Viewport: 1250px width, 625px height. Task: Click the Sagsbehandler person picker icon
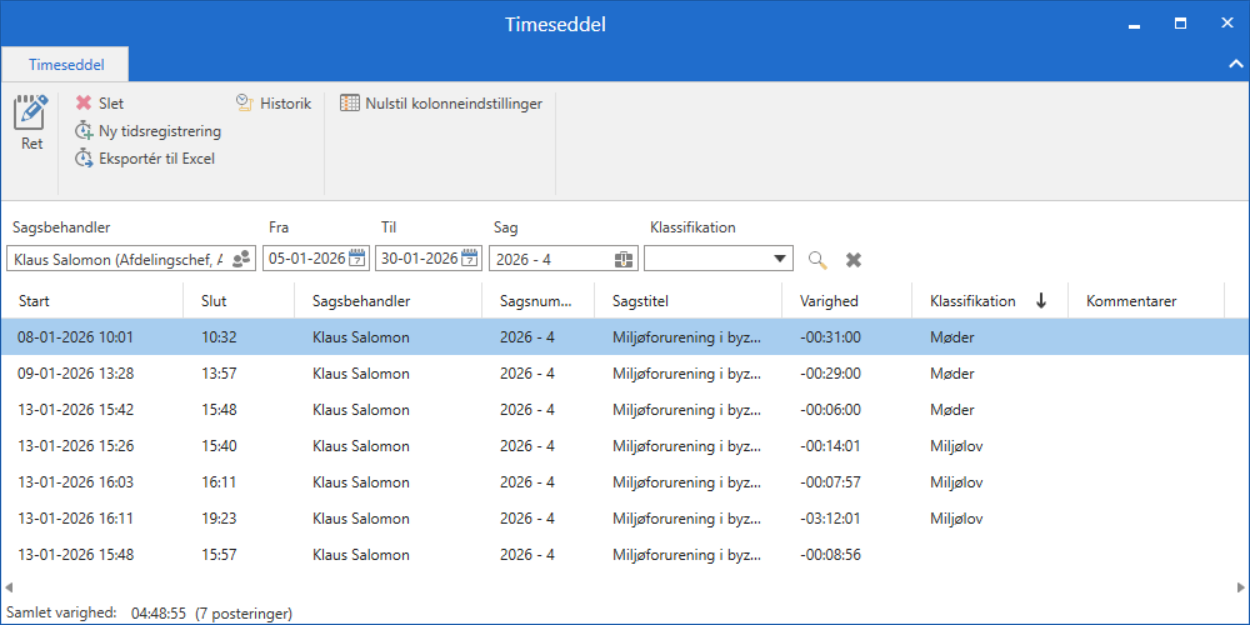click(242, 259)
